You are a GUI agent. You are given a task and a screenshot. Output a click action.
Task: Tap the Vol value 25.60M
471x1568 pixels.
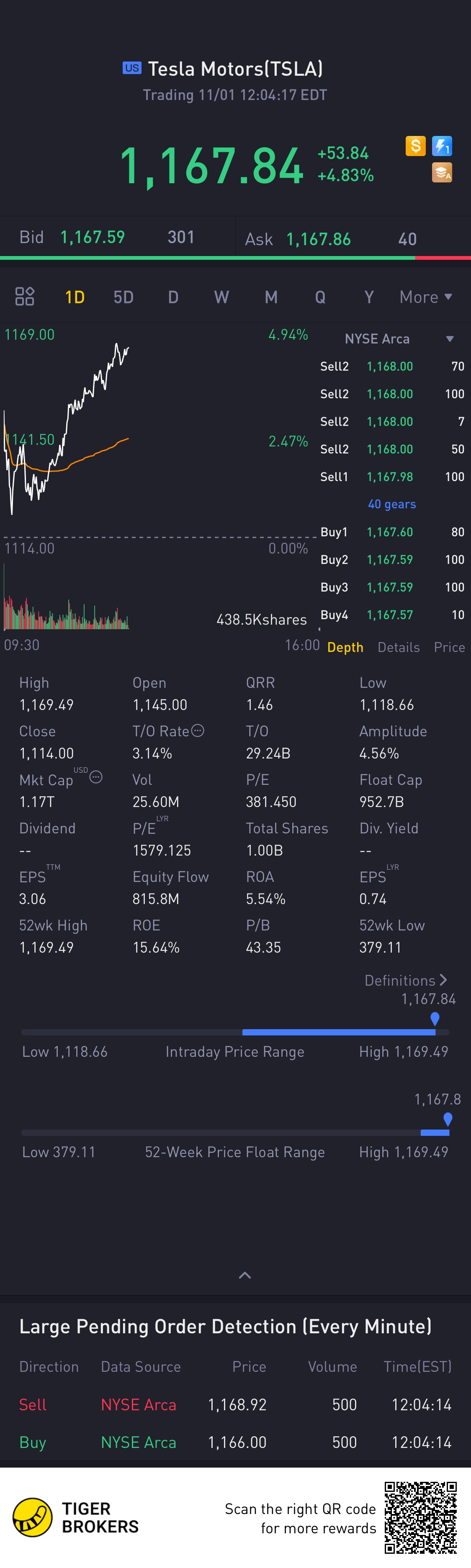(155, 802)
